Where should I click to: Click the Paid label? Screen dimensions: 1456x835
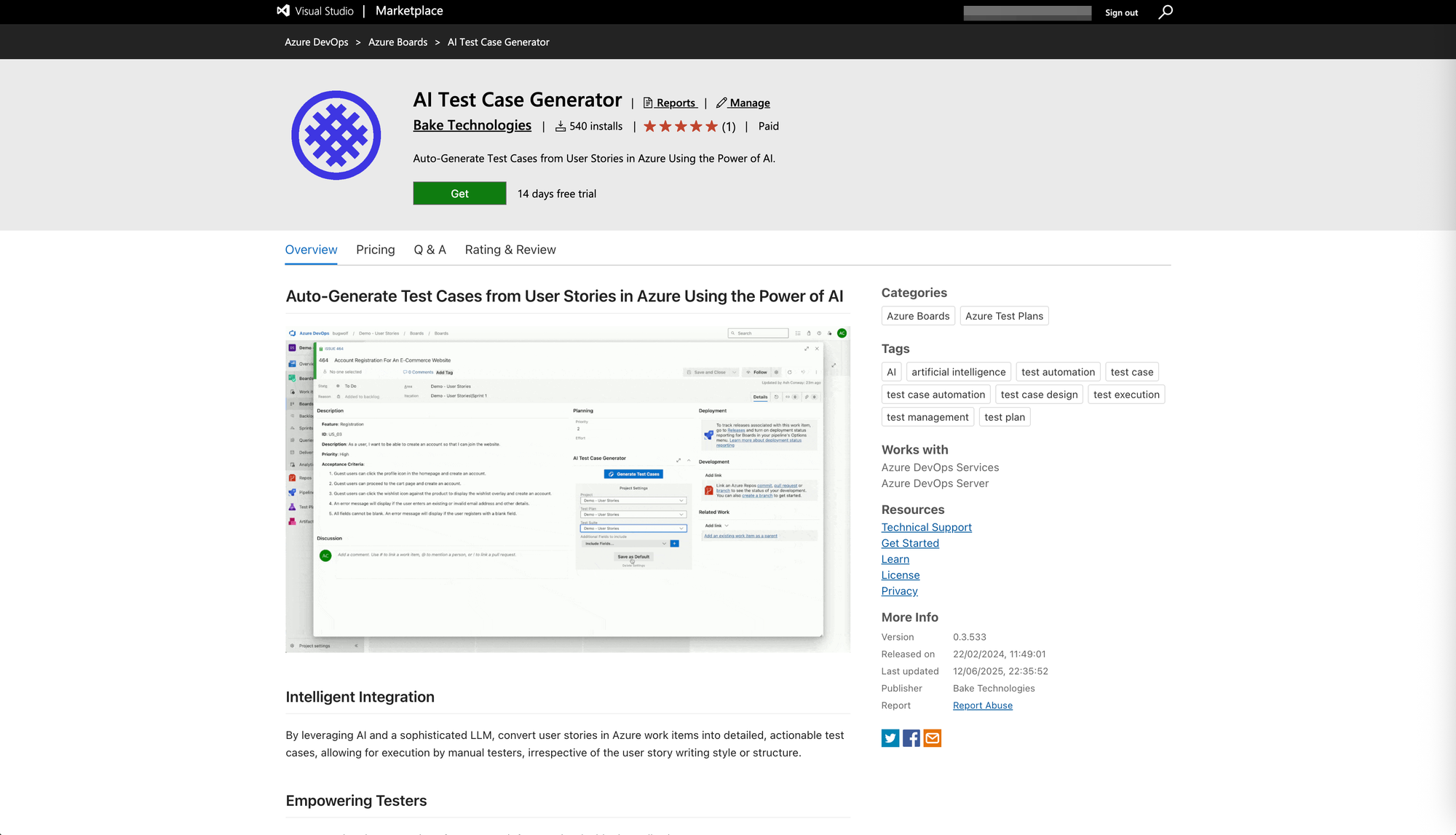(768, 127)
